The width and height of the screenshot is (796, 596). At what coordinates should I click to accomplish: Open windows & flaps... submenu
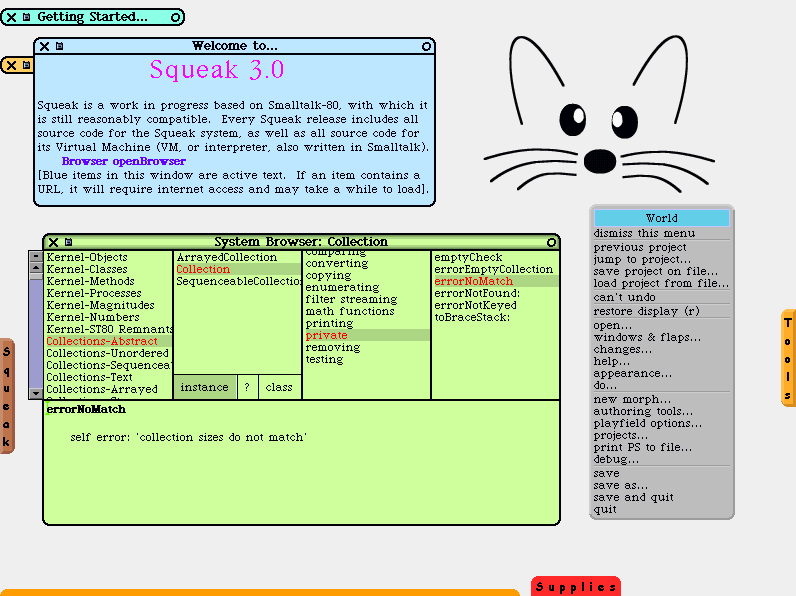[x=661, y=338]
